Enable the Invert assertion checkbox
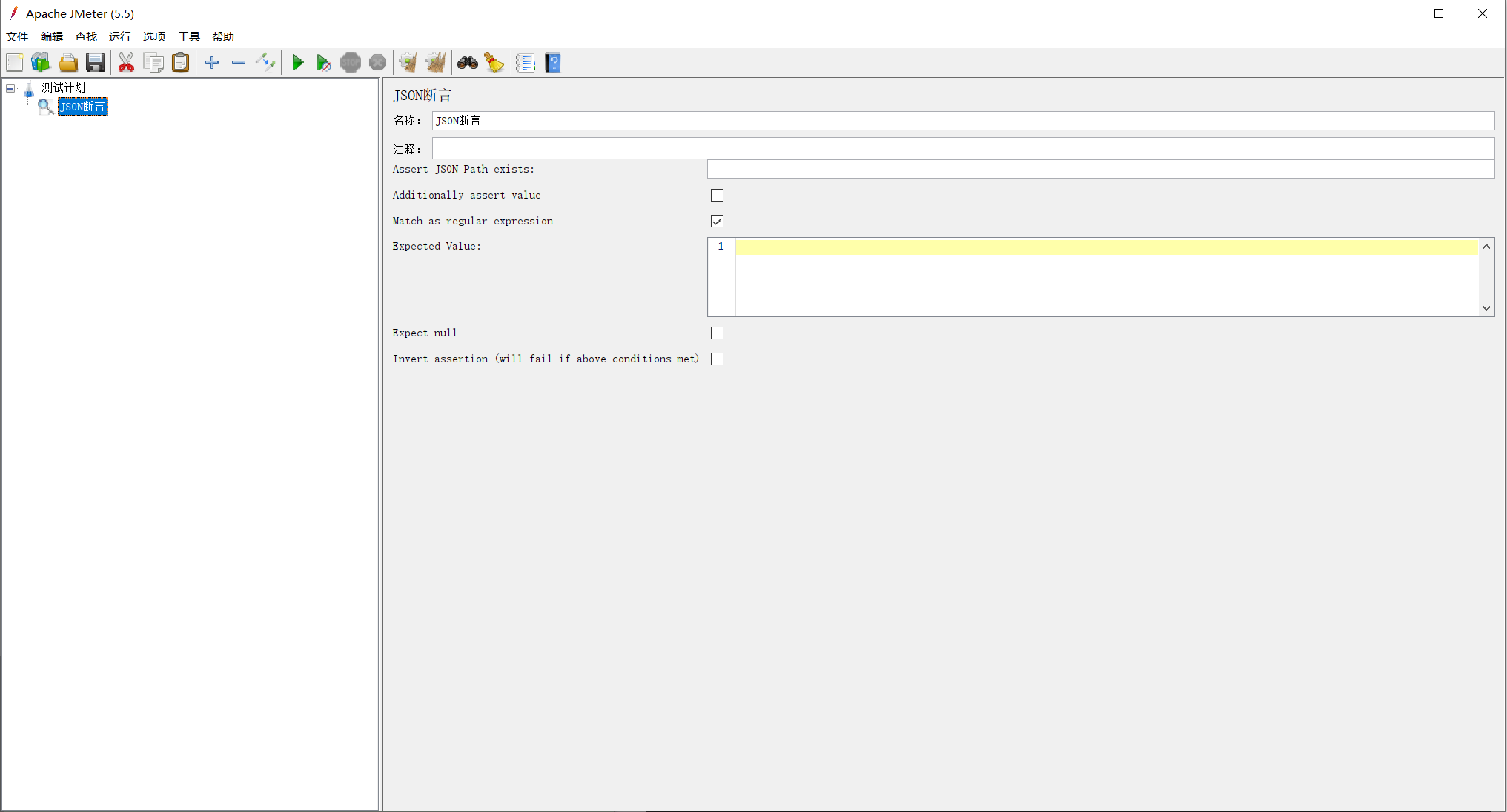Viewport: 1507px width, 812px height. (x=717, y=359)
